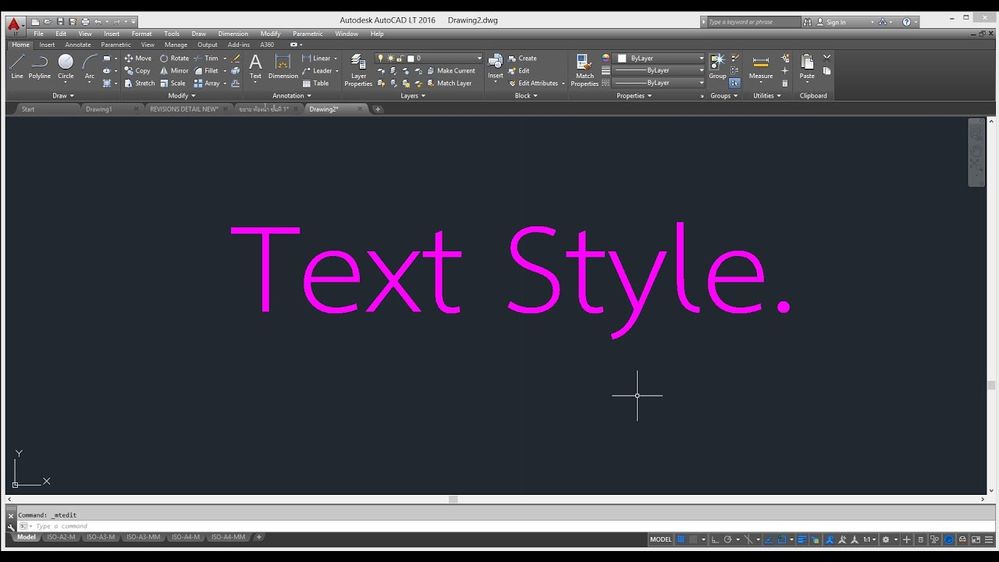This screenshot has width=999, height=562.
Task: Expand the Block panel
Action: pyautogui.click(x=526, y=96)
